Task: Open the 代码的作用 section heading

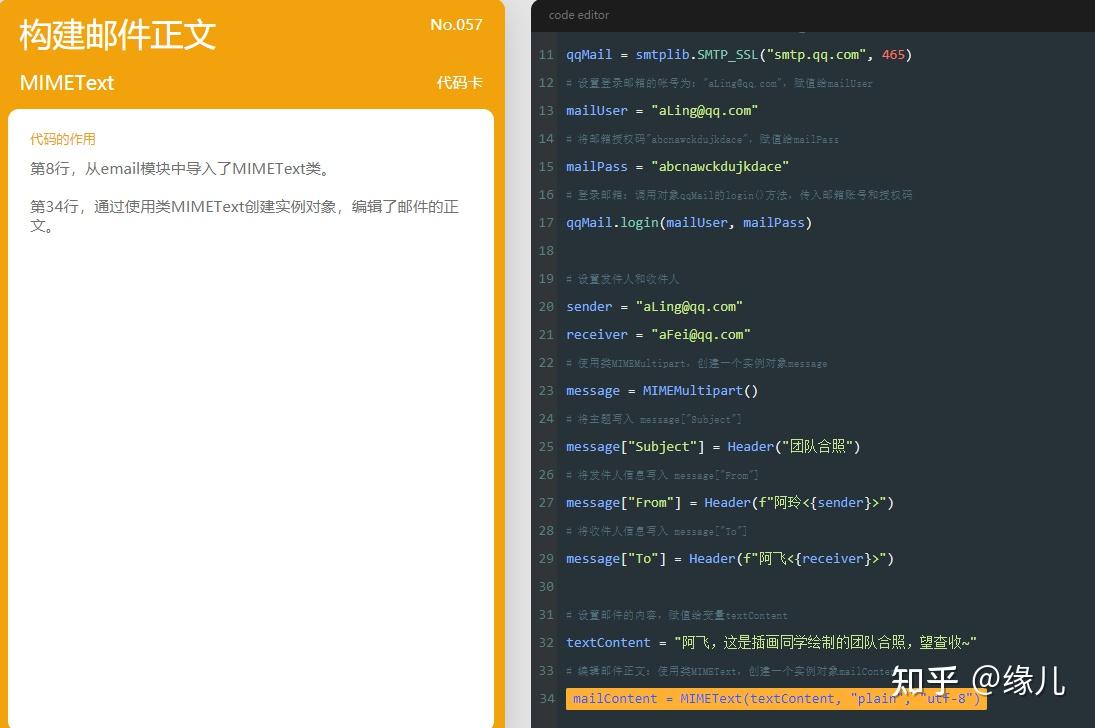Action: tap(63, 140)
